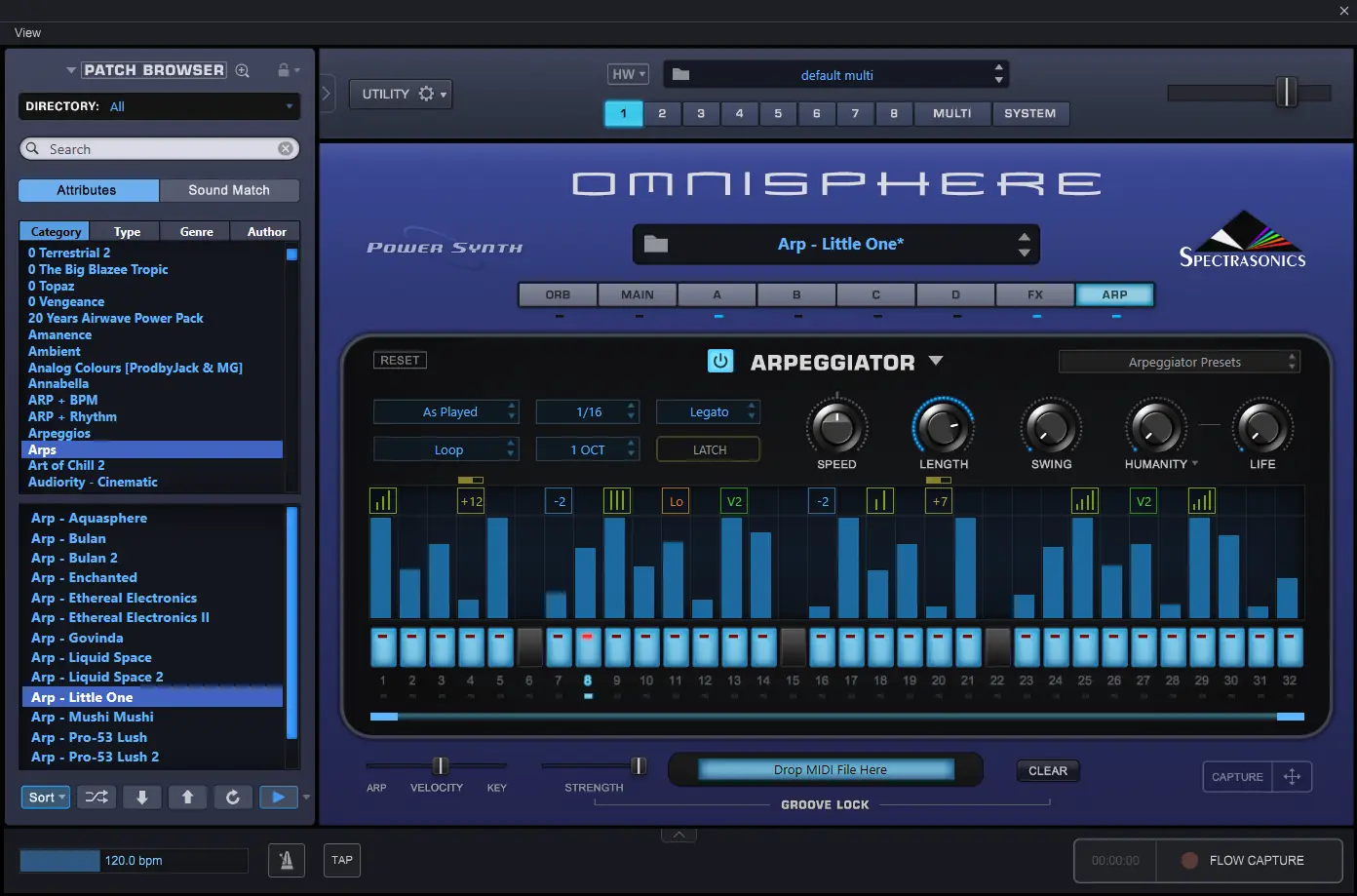Select the MULTI page tab
This screenshot has height=896, width=1357.
click(x=952, y=113)
